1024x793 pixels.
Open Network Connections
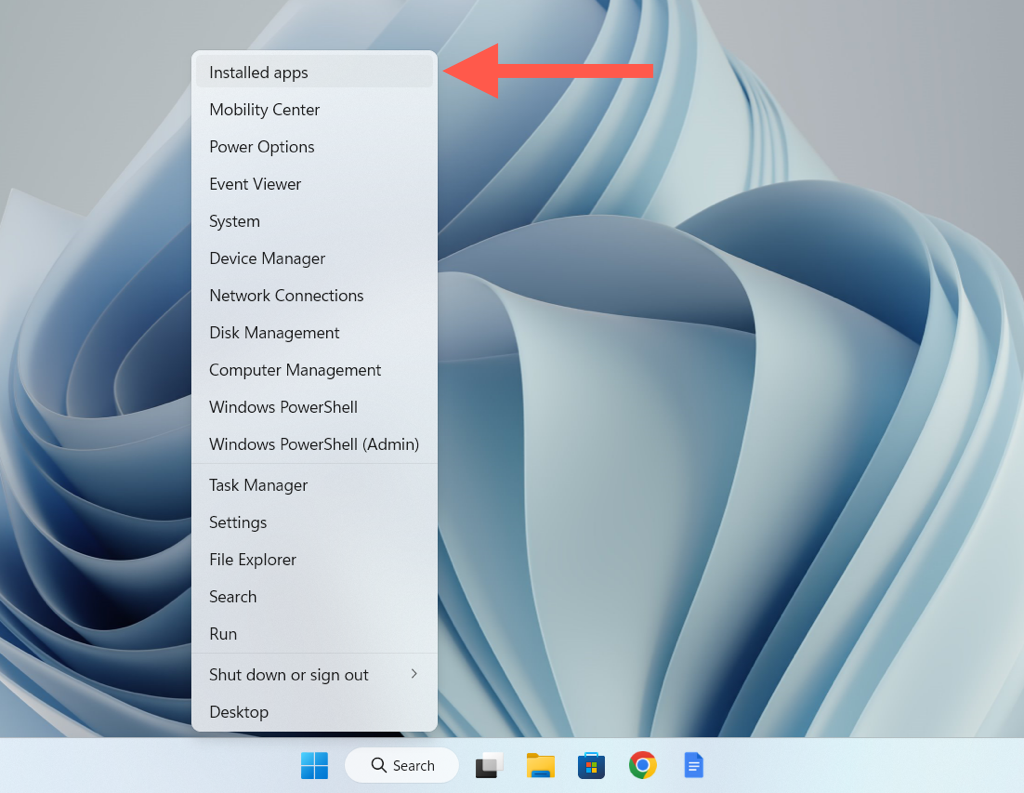point(314,296)
